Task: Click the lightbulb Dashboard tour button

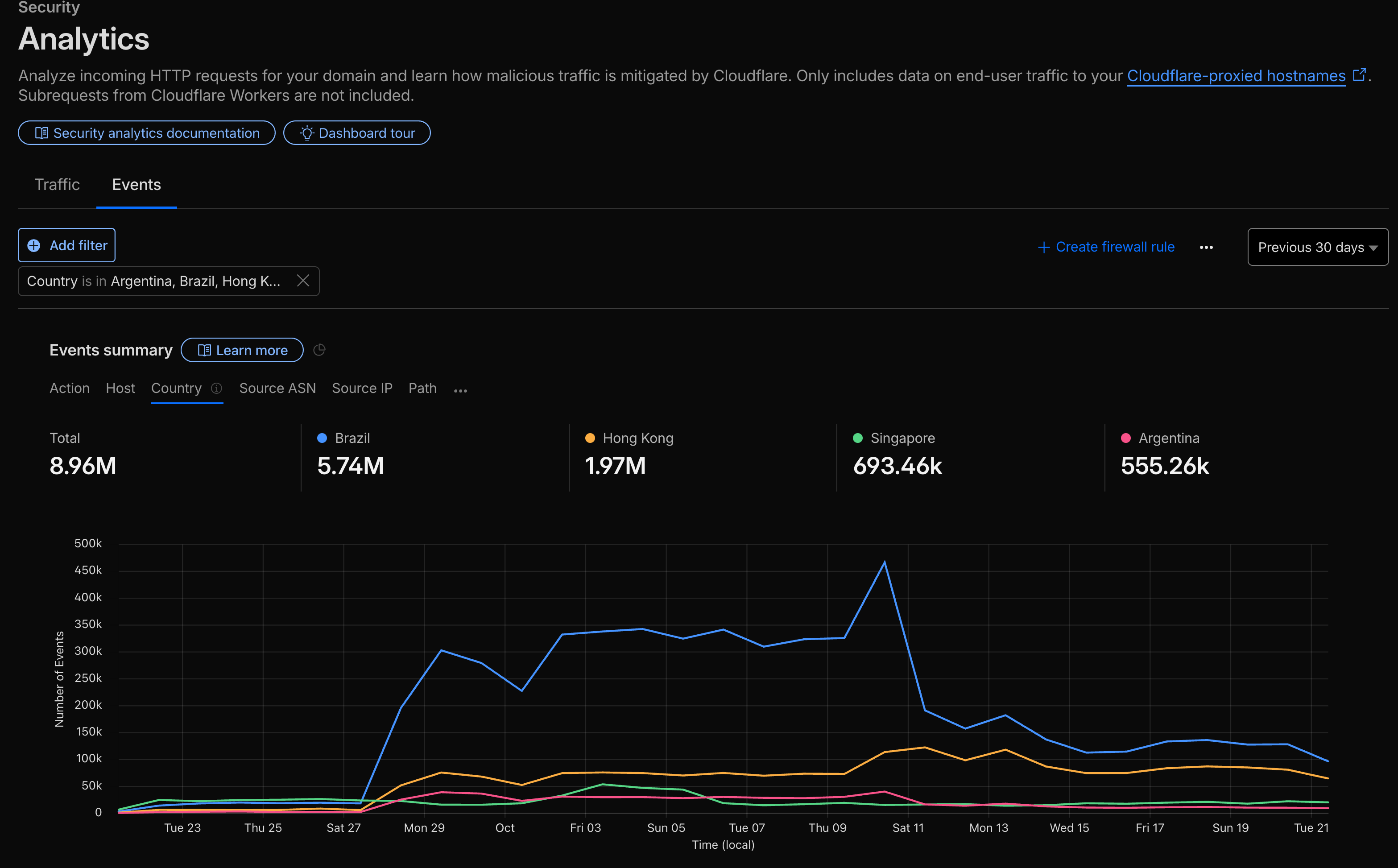Action: (x=356, y=133)
